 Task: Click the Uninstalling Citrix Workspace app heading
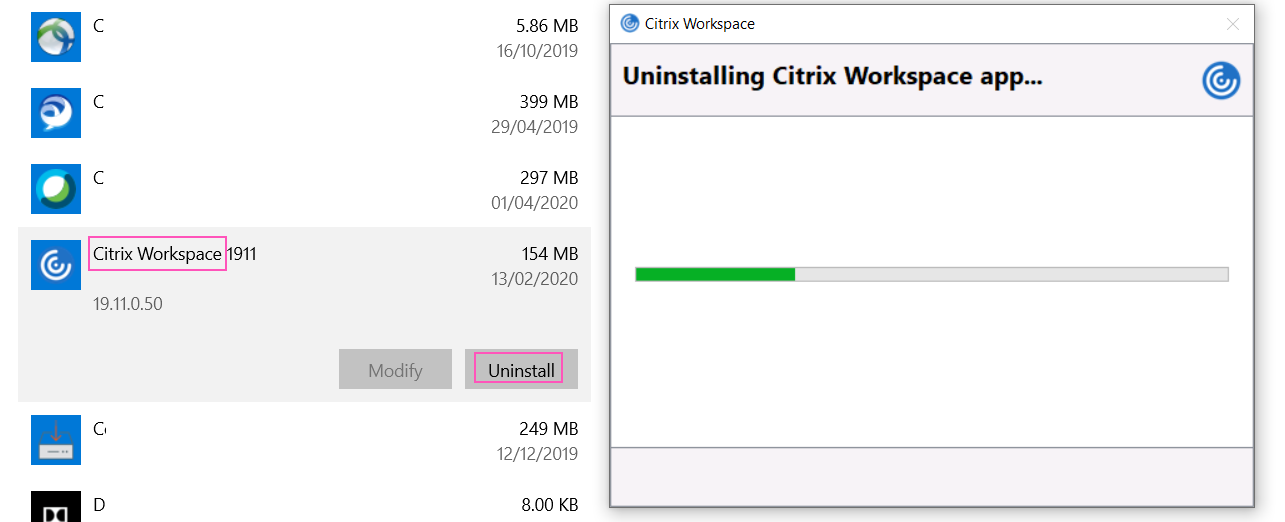pos(832,76)
